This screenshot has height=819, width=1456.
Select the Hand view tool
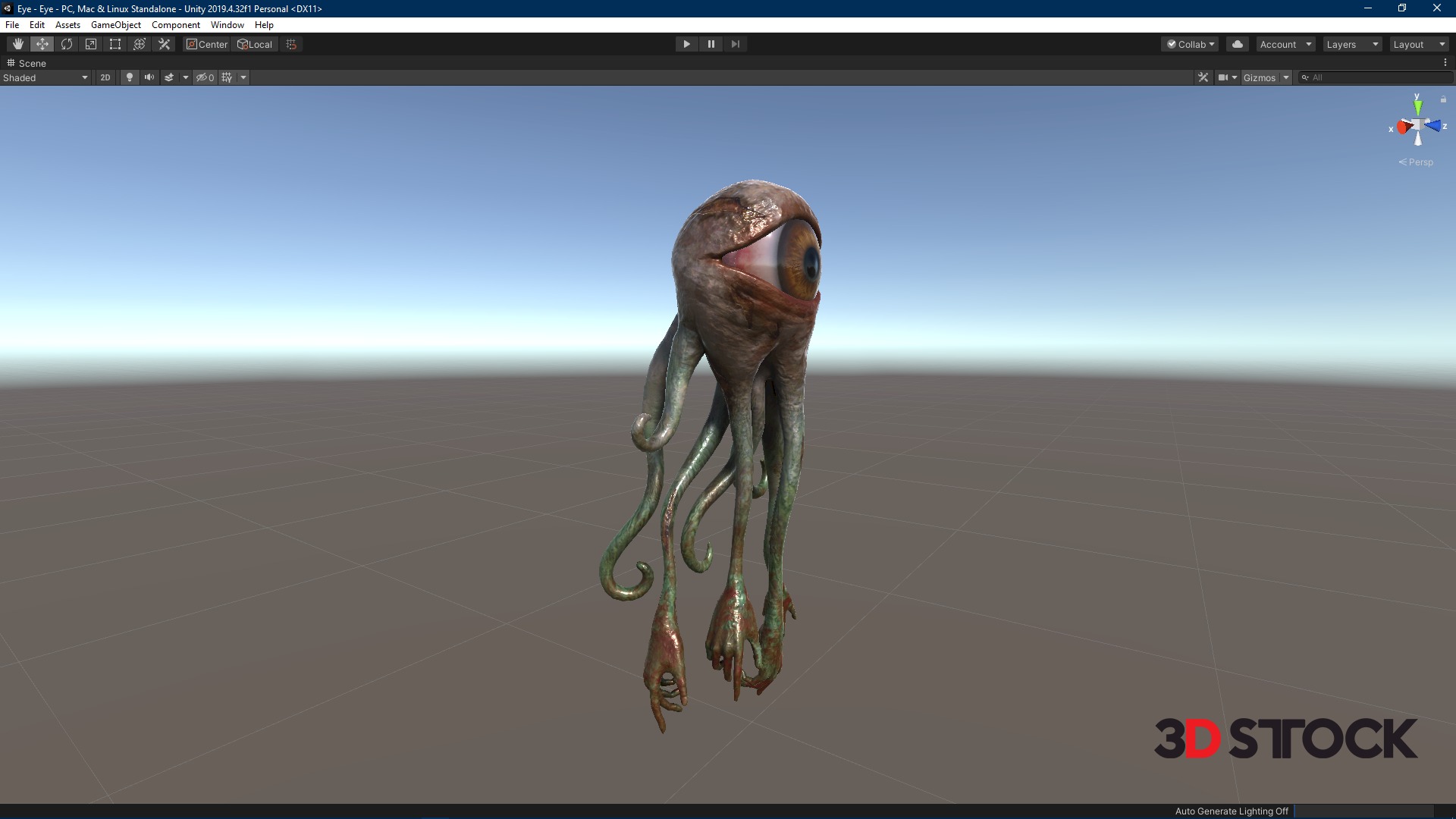pyautogui.click(x=17, y=44)
